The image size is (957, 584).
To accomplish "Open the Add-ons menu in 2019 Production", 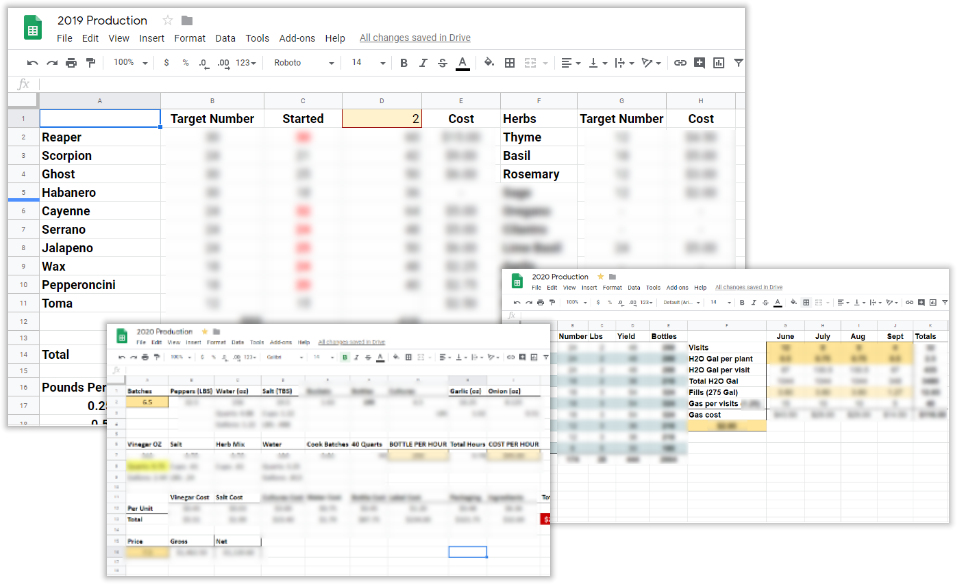I will click(x=297, y=39).
